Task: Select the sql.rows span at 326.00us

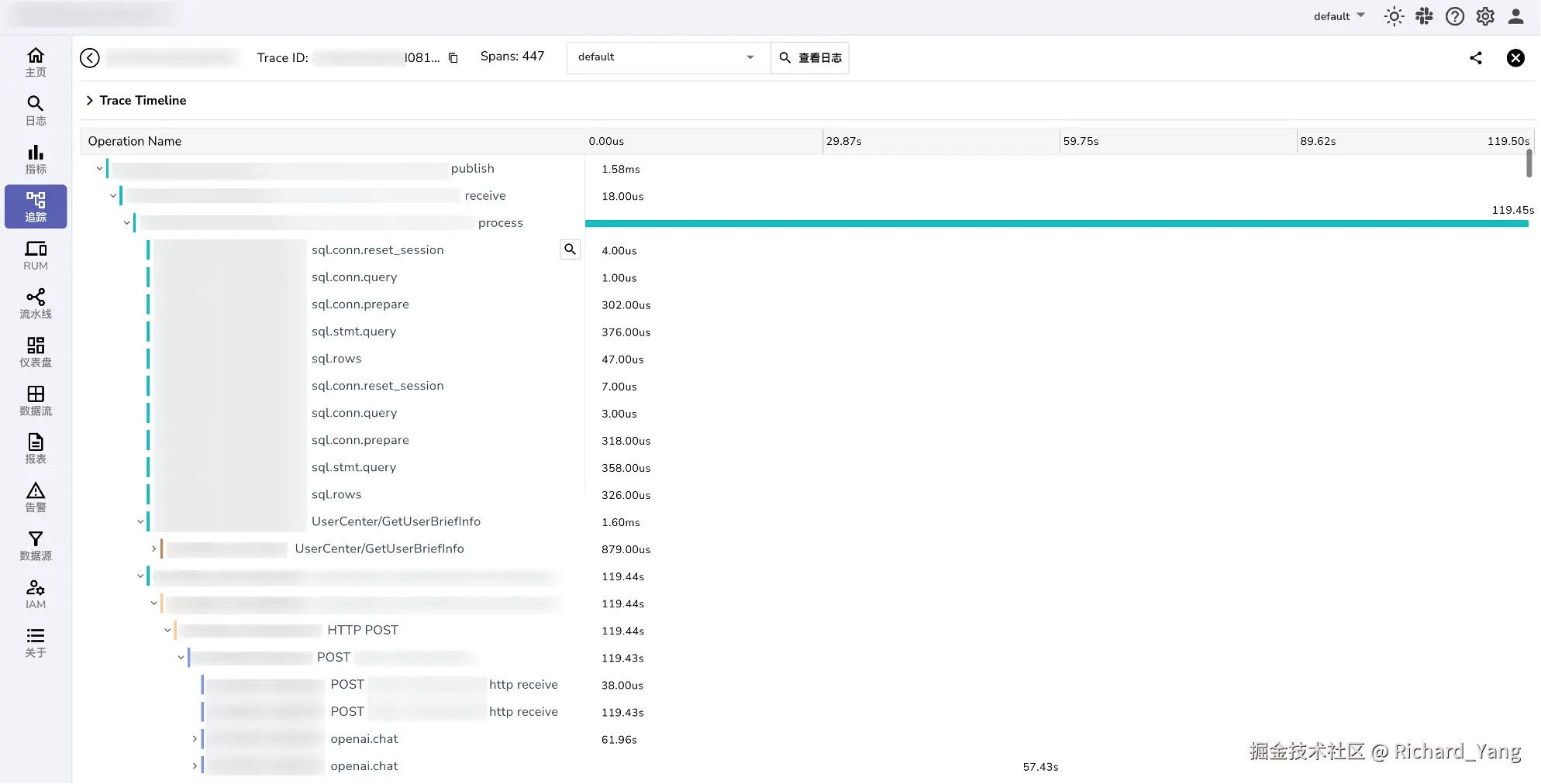Action: click(x=336, y=494)
